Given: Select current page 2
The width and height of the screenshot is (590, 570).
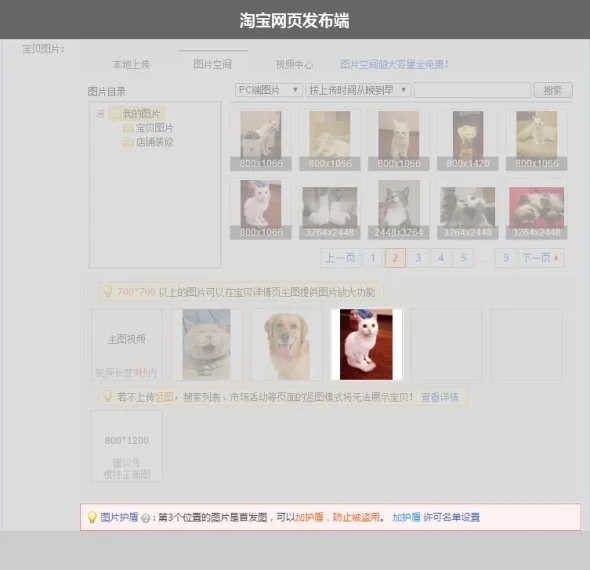Looking at the screenshot, I should [395, 258].
